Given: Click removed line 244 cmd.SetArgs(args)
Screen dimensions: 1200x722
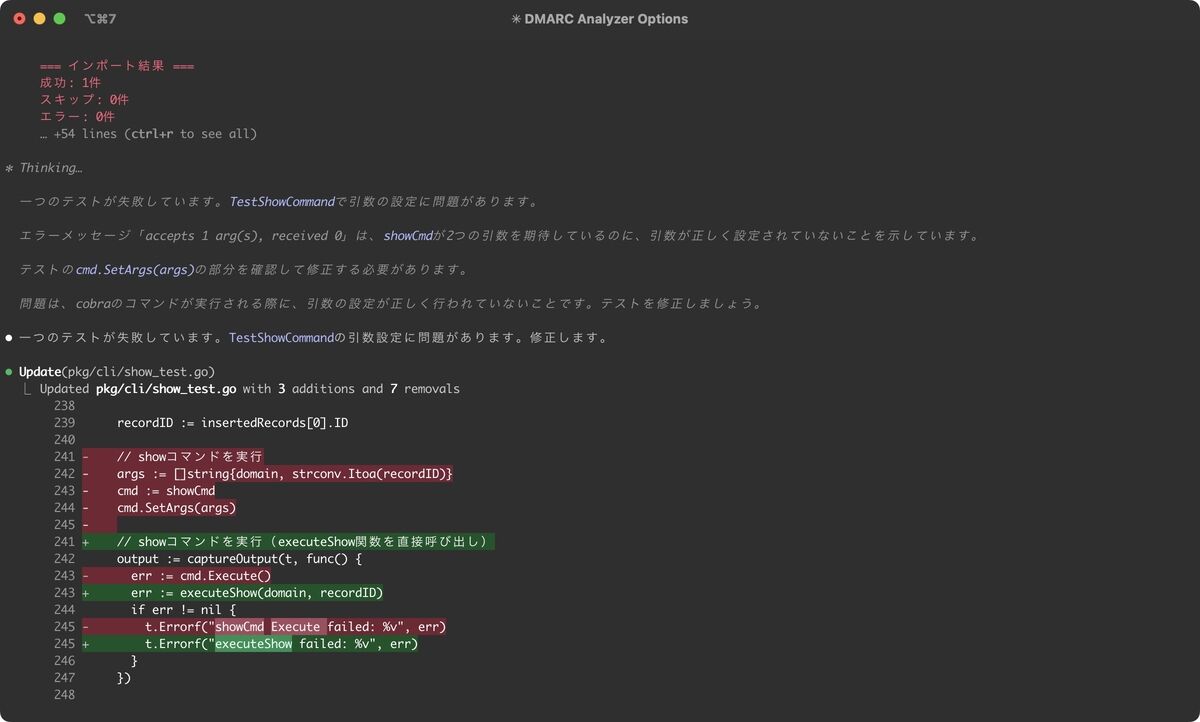Looking at the screenshot, I should (x=176, y=508).
